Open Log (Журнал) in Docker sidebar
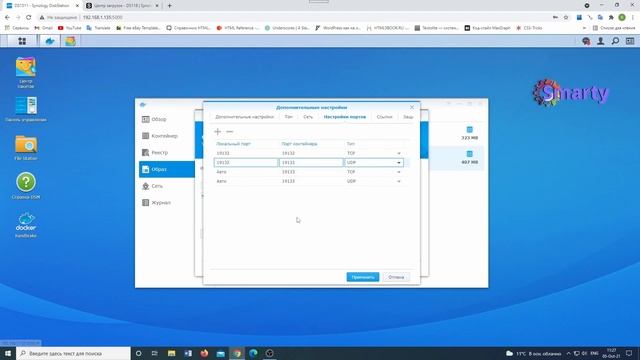The image size is (640, 360). point(167,202)
